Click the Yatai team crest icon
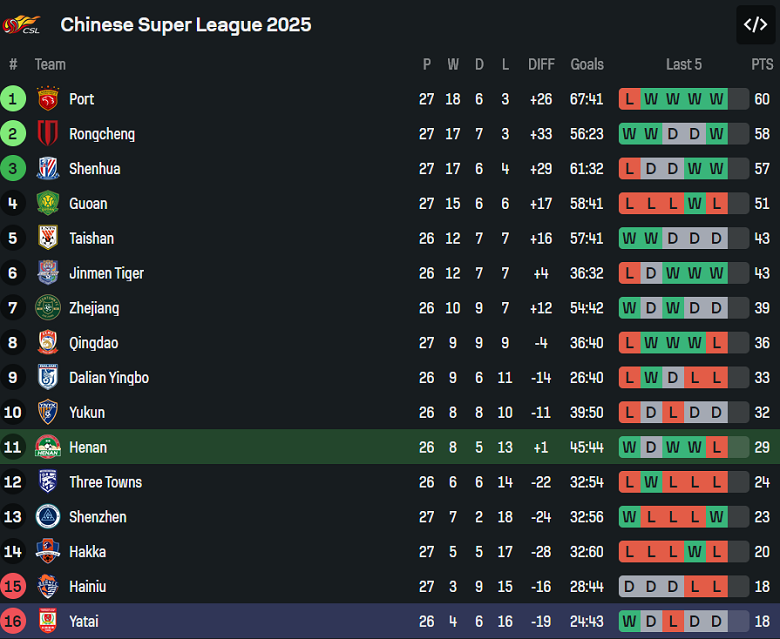Image resolution: width=780 pixels, height=639 pixels. (48, 621)
